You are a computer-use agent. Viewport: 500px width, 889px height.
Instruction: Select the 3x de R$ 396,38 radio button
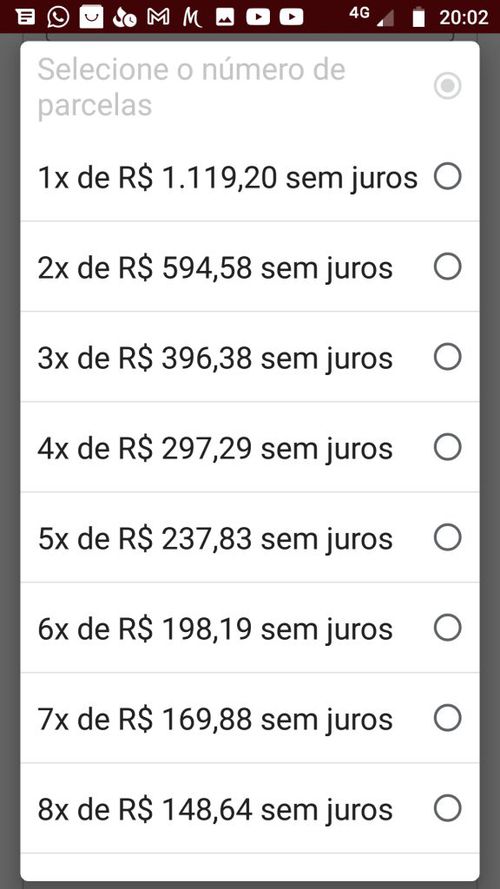click(448, 357)
